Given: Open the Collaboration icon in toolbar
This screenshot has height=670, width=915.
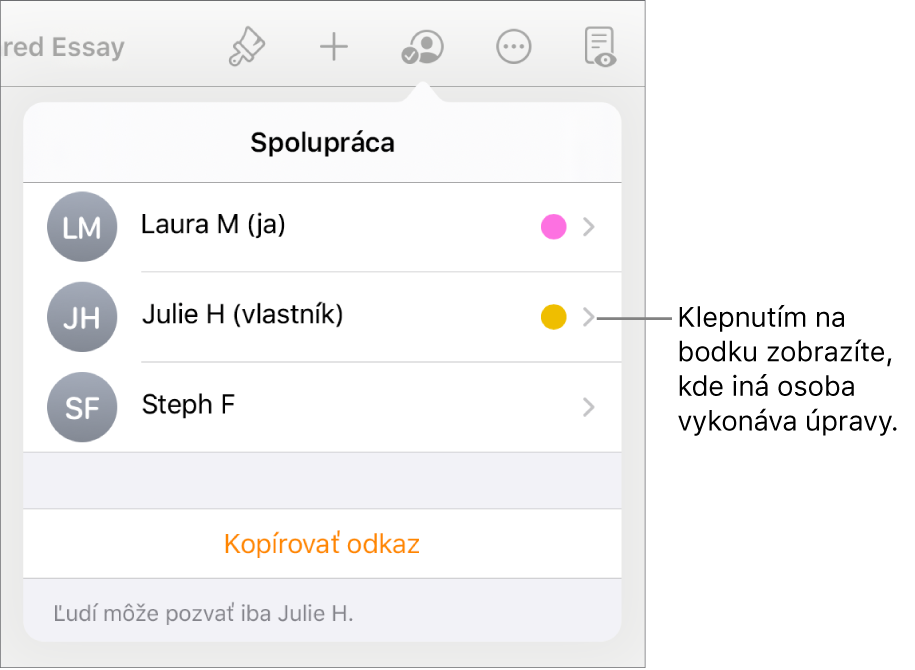Looking at the screenshot, I should point(421,47).
